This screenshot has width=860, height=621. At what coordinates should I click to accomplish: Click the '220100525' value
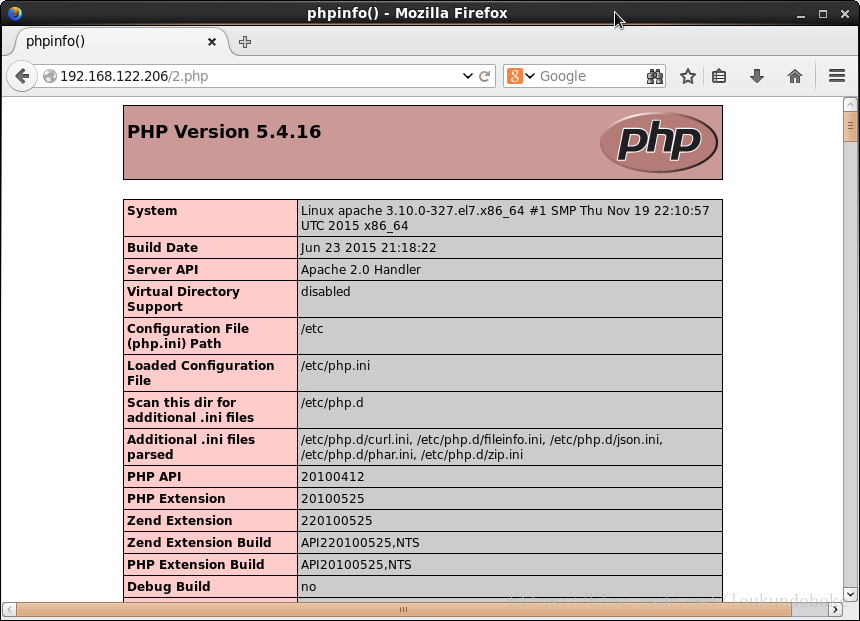click(336, 521)
